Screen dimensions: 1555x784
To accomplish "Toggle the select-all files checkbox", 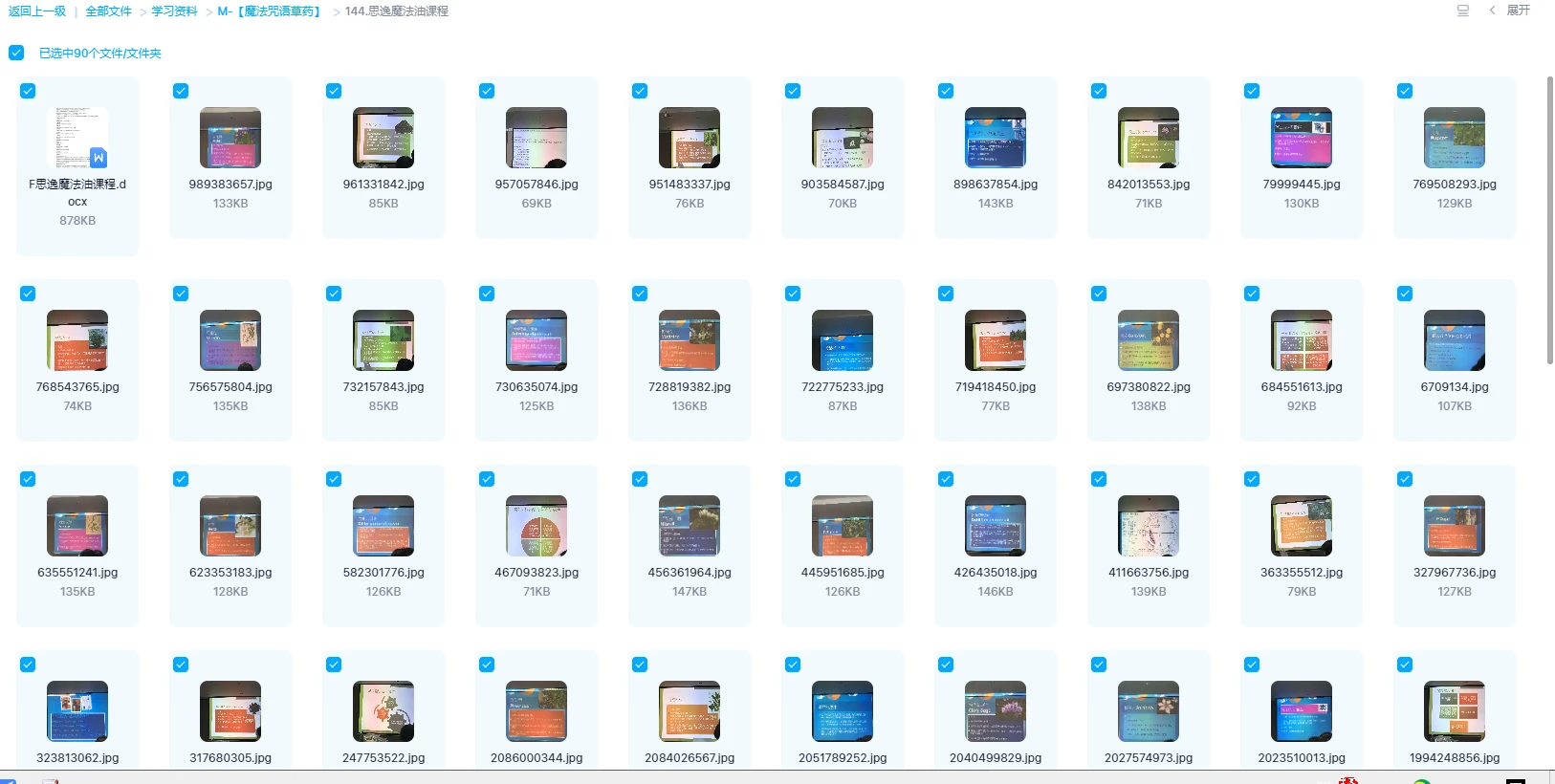I will click(16, 53).
